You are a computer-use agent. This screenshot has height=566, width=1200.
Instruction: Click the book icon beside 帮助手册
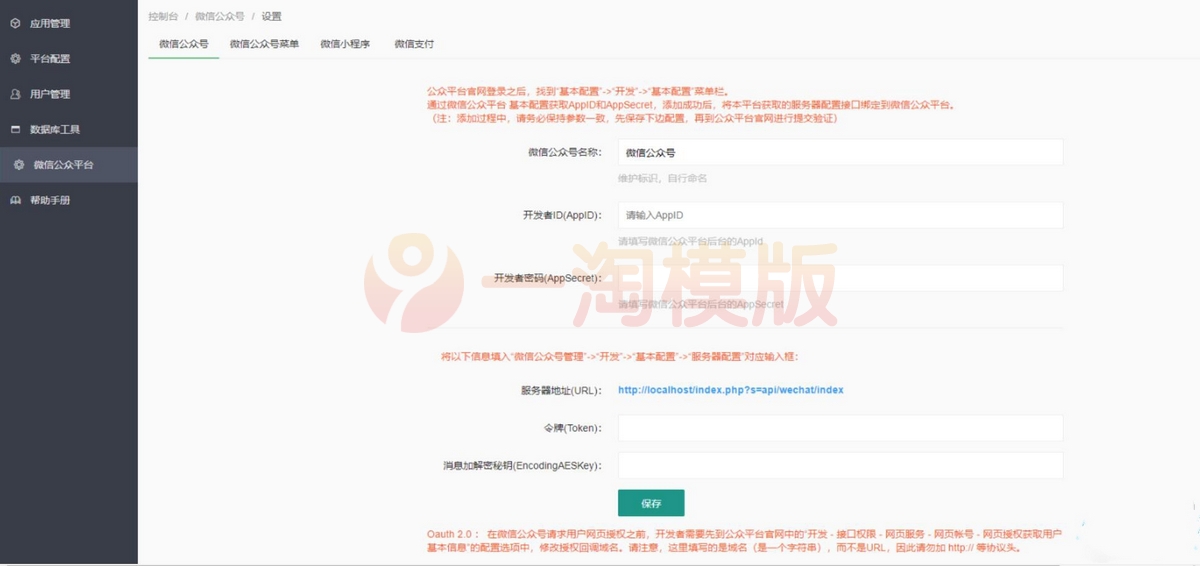click(15, 200)
